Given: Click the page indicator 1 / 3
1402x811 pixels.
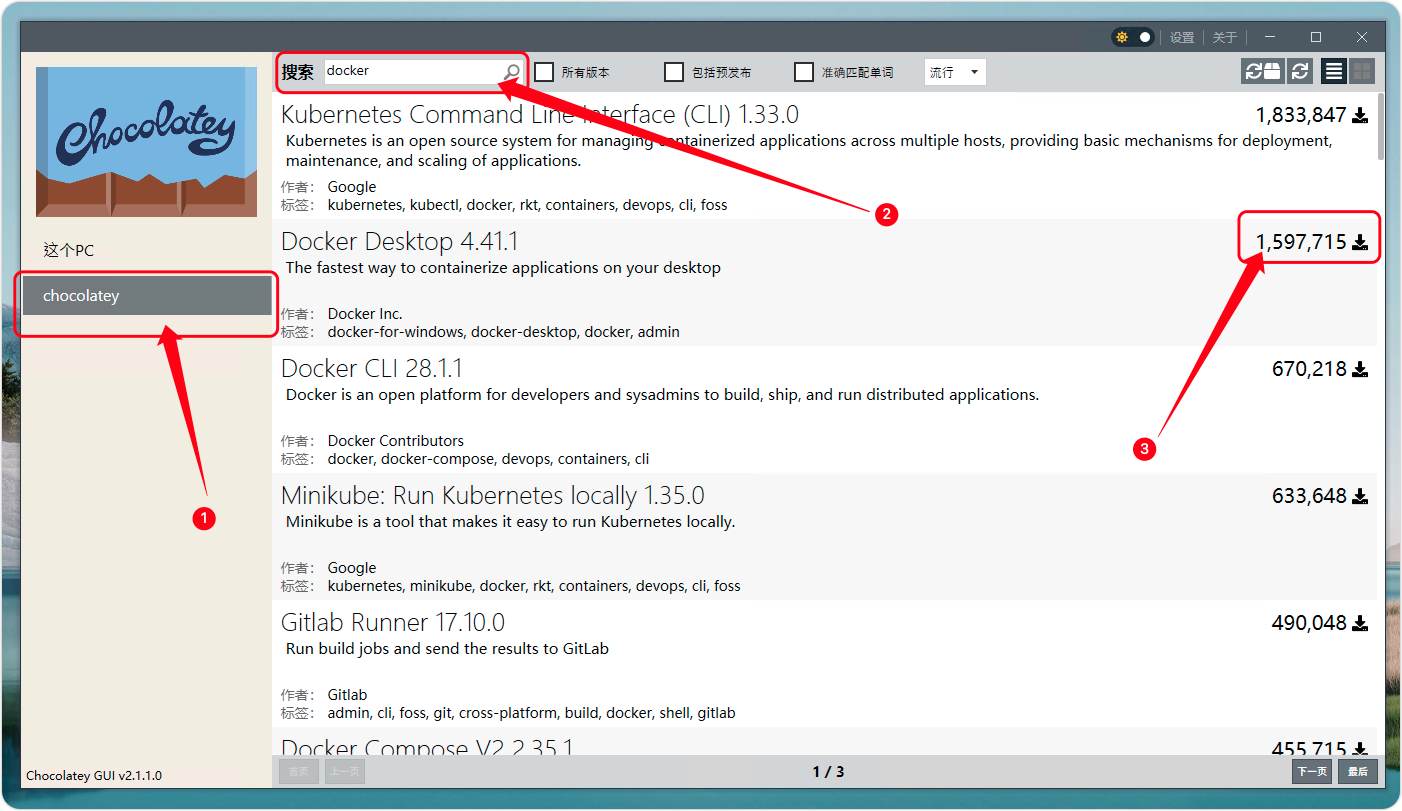Looking at the screenshot, I should click(x=828, y=772).
